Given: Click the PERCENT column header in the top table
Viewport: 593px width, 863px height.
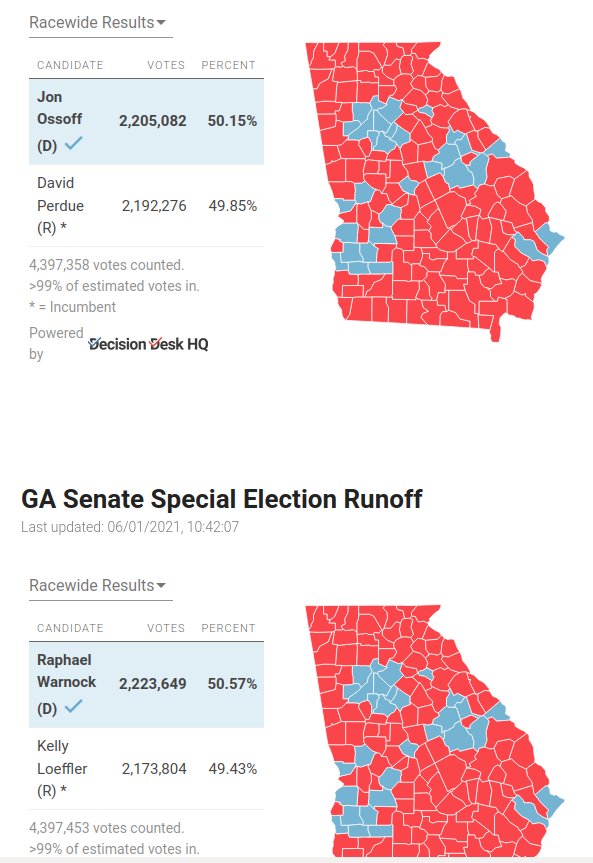Looking at the screenshot, I should coord(228,65).
